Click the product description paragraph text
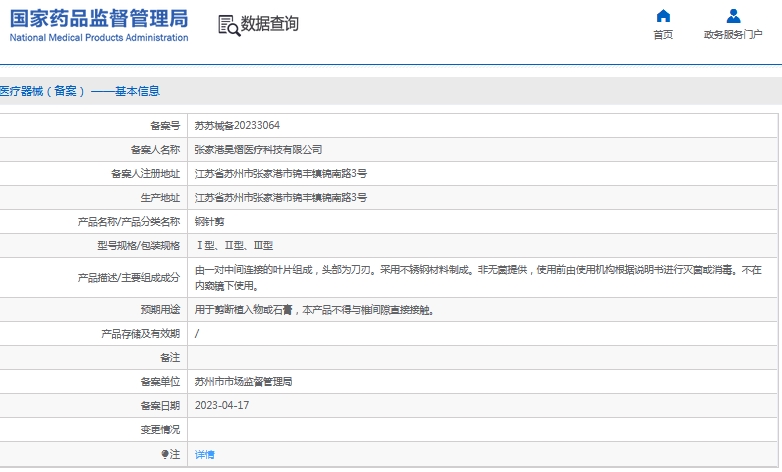Screen dimensions: 782x472 (478, 278)
